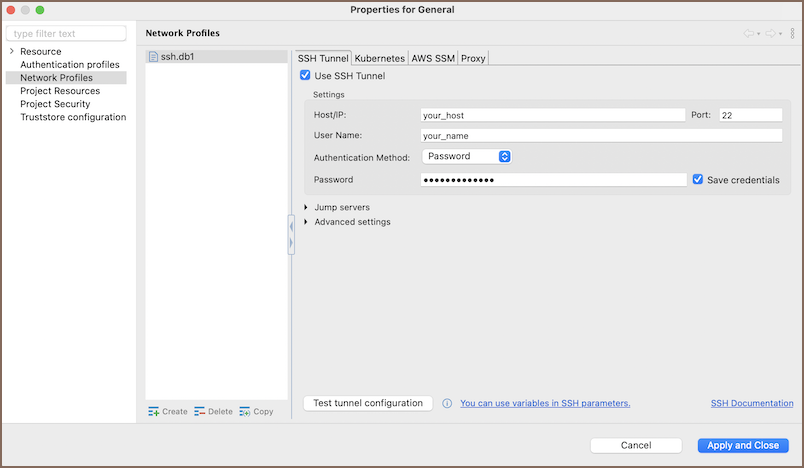
Task: Select Truststore configuration in sidebar
Action: point(73,117)
